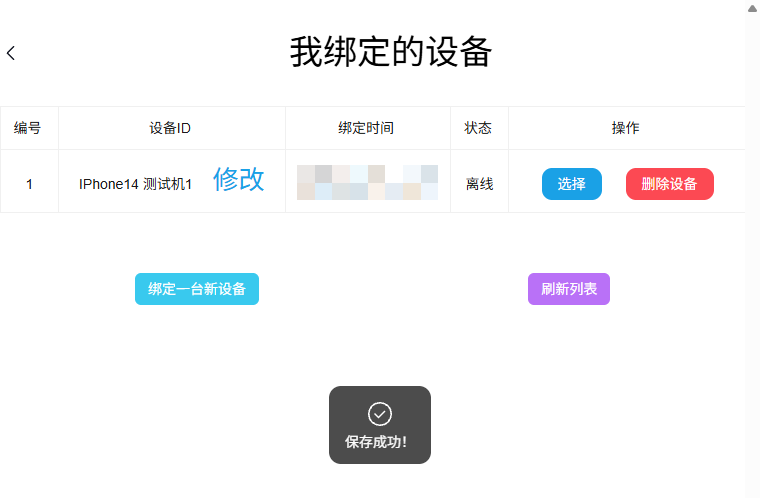Screen dimensions: 760x498
Task: Click the blurred binding time cell
Action: pos(367,182)
